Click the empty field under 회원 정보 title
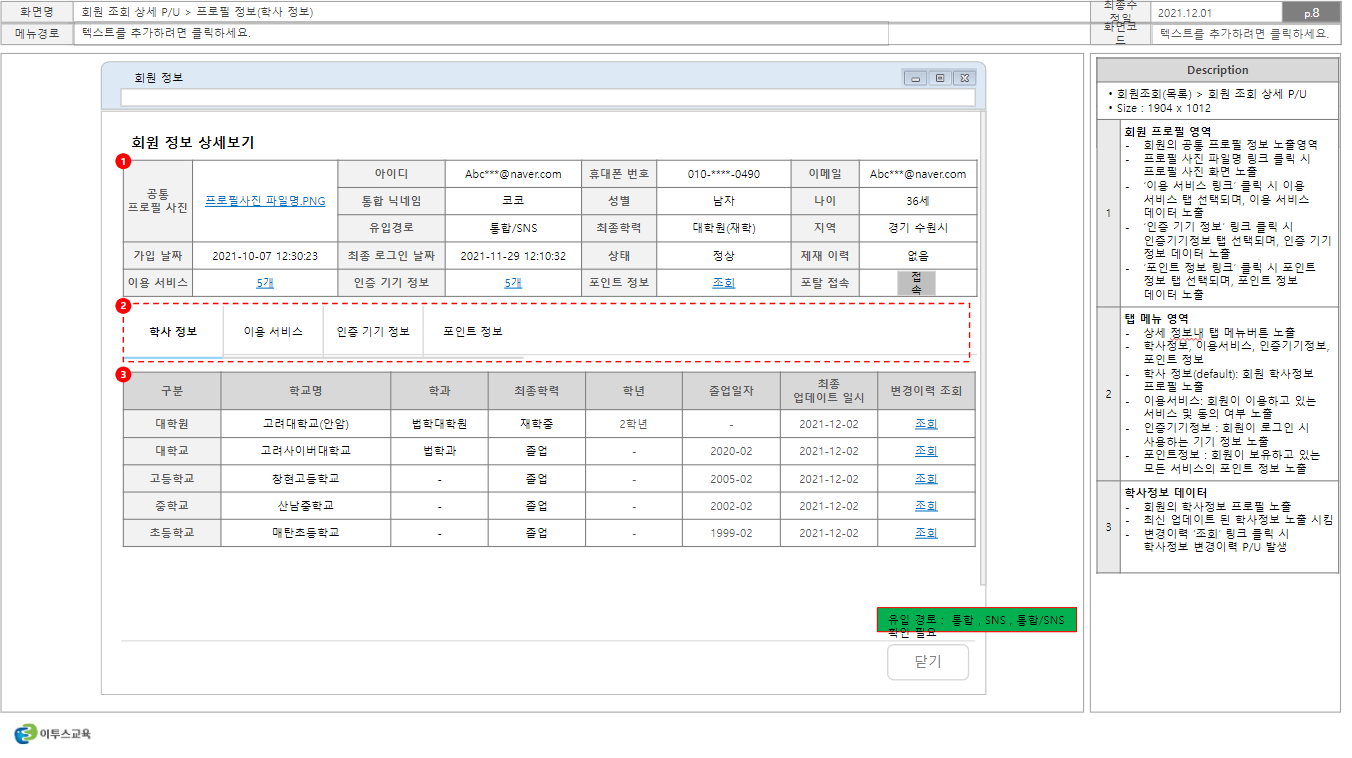The width and height of the screenshot is (1352, 758). 548,97
